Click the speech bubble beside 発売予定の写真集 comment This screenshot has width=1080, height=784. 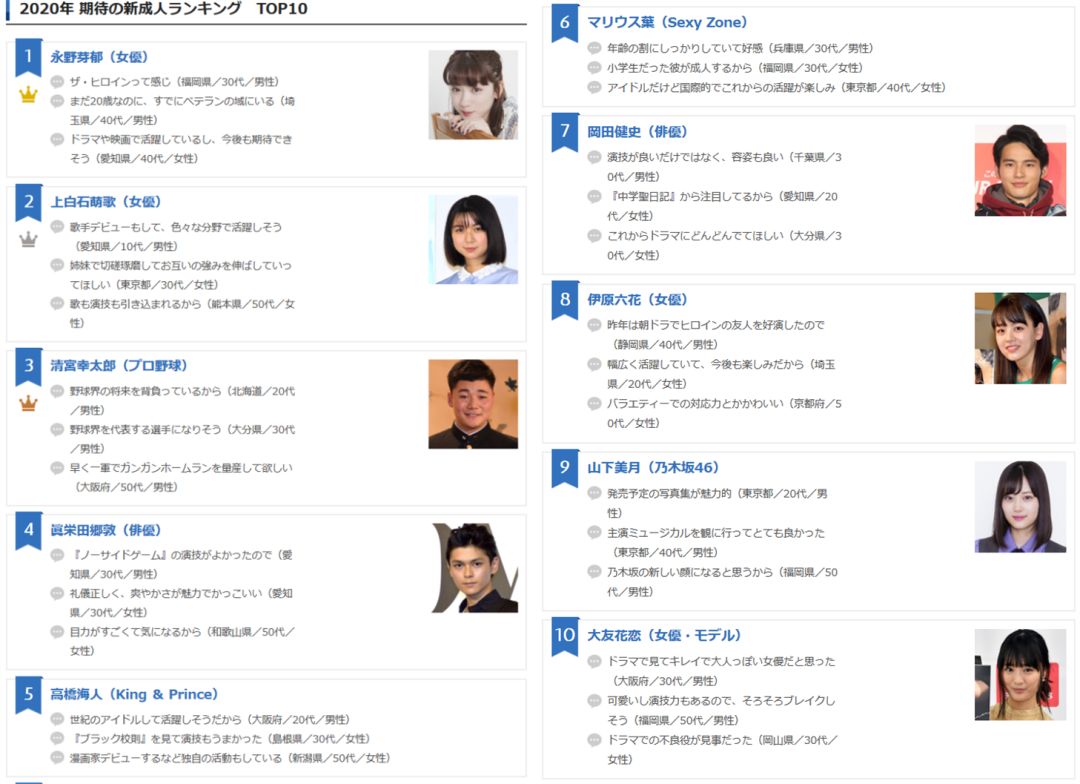(594, 493)
